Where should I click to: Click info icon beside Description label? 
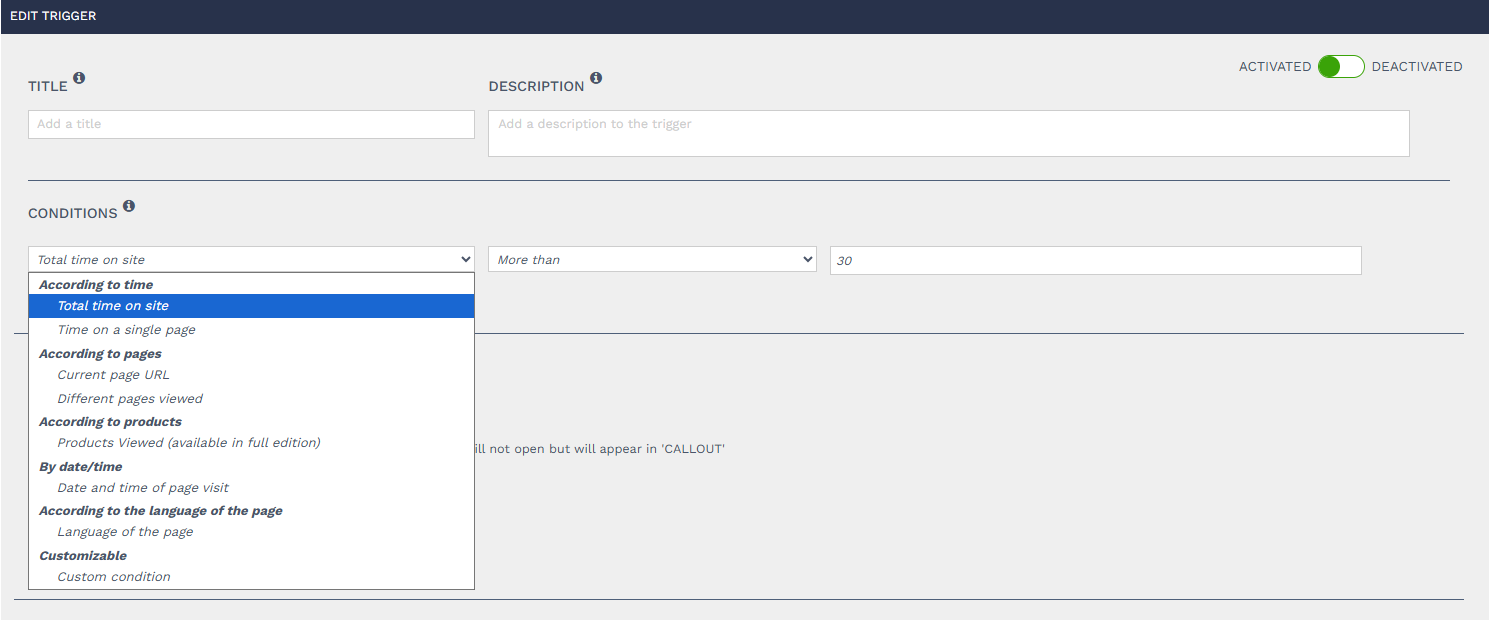point(596,78)
